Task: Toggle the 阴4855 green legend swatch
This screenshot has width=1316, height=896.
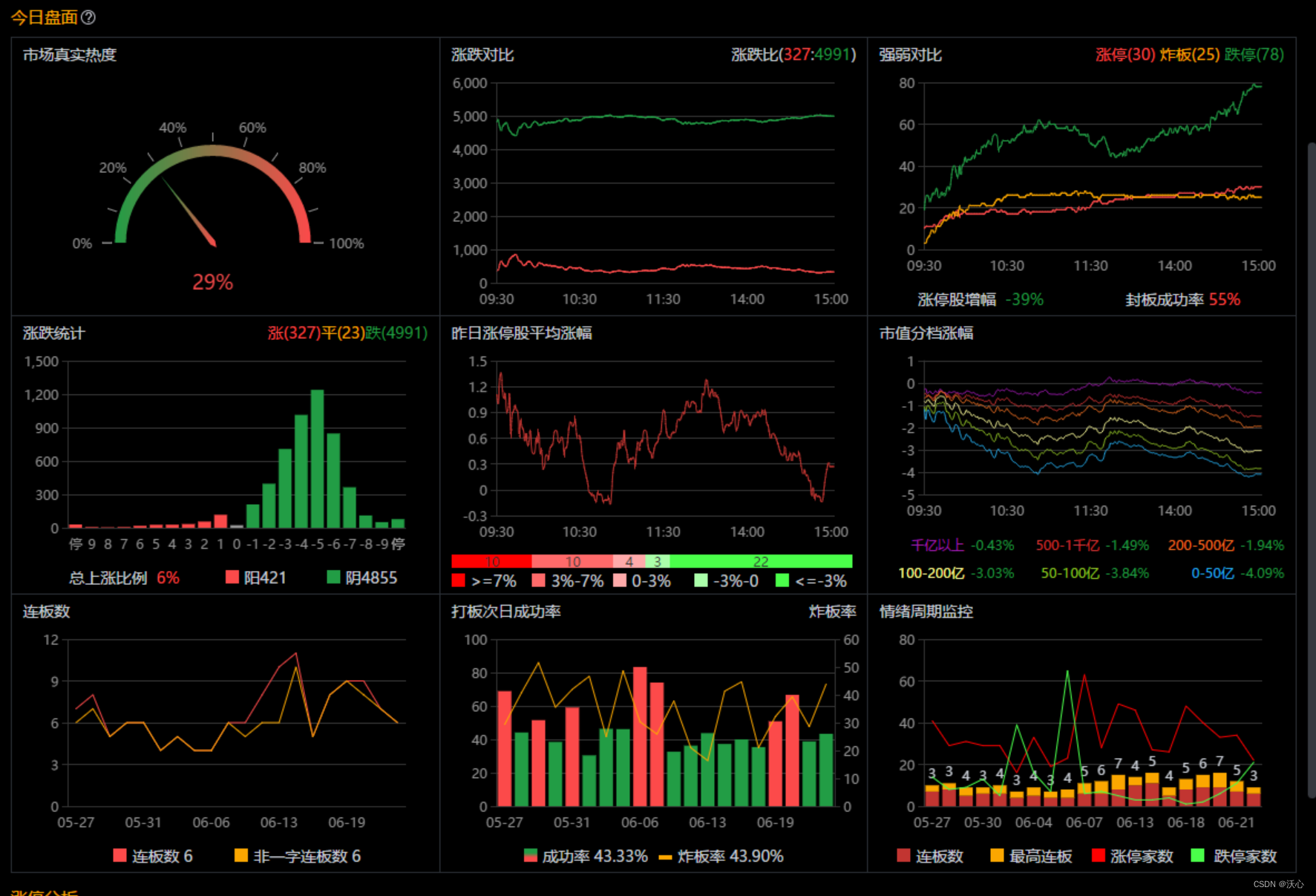Action: coord(333,577)
